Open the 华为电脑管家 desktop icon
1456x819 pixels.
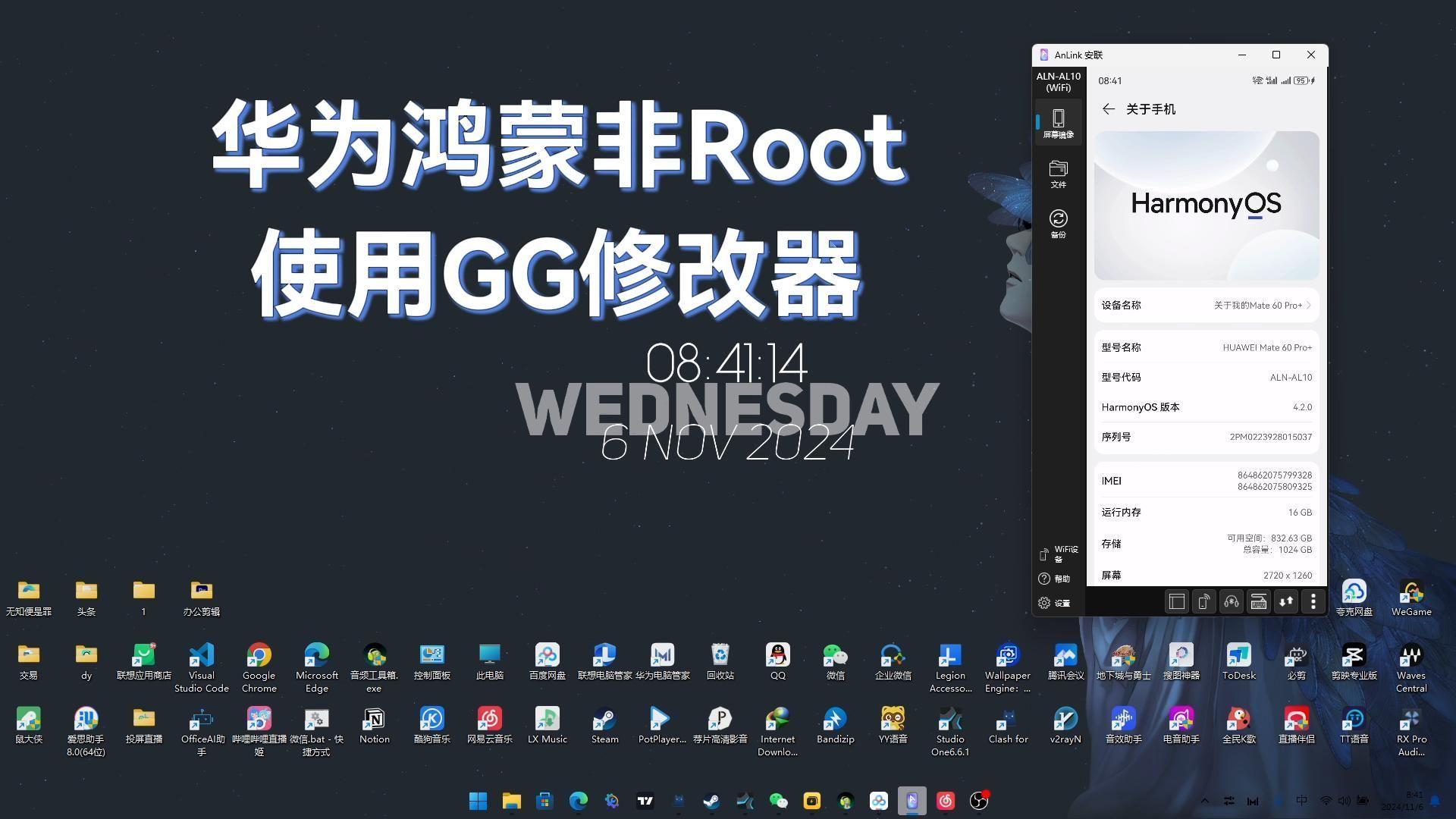[662, 661]
